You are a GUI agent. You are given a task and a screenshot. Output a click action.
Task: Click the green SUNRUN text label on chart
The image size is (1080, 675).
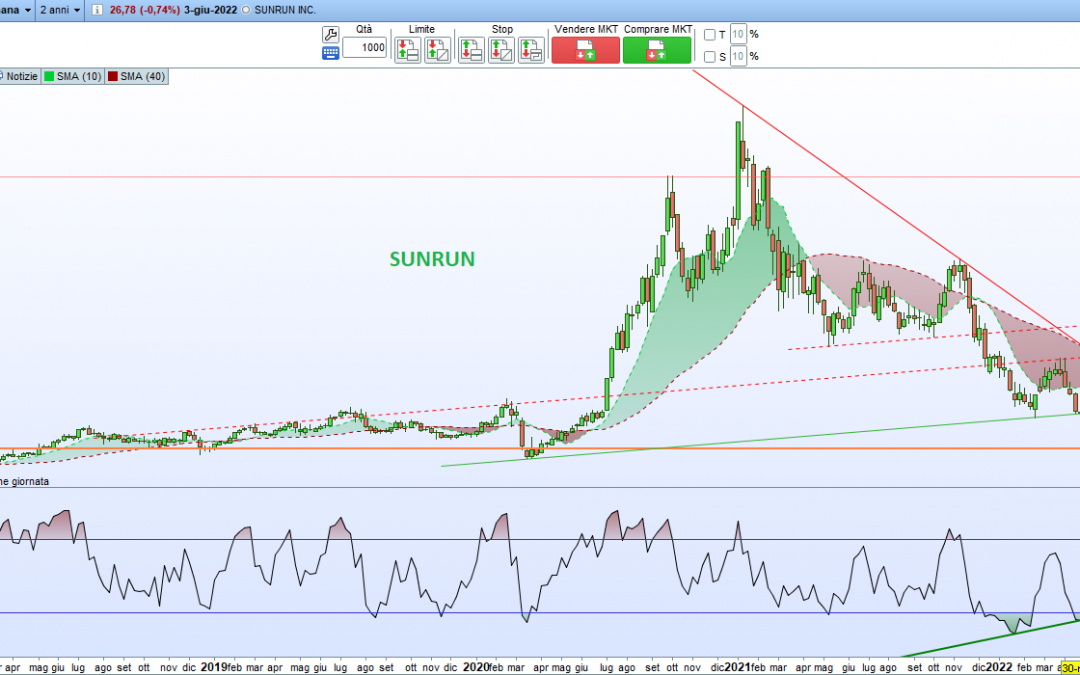click(432, 259)
